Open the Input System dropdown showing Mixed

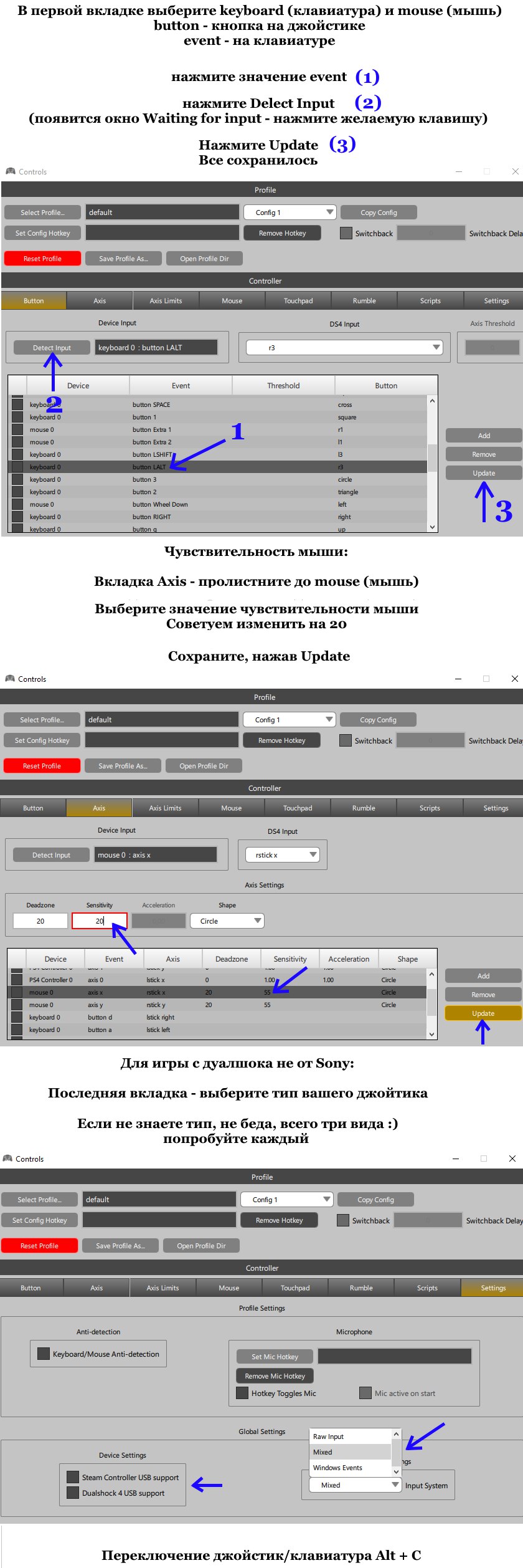[356, 1485]
